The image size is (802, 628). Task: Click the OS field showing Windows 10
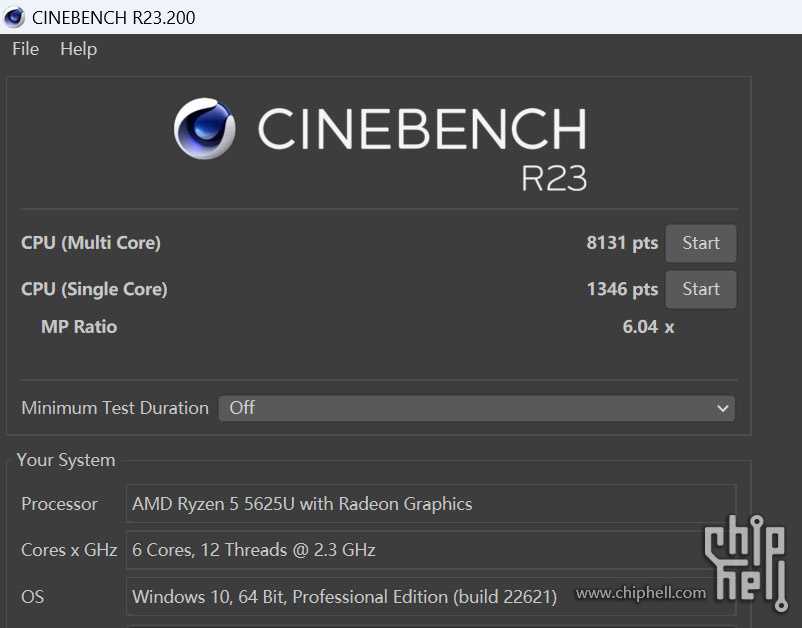coord(431,596)
